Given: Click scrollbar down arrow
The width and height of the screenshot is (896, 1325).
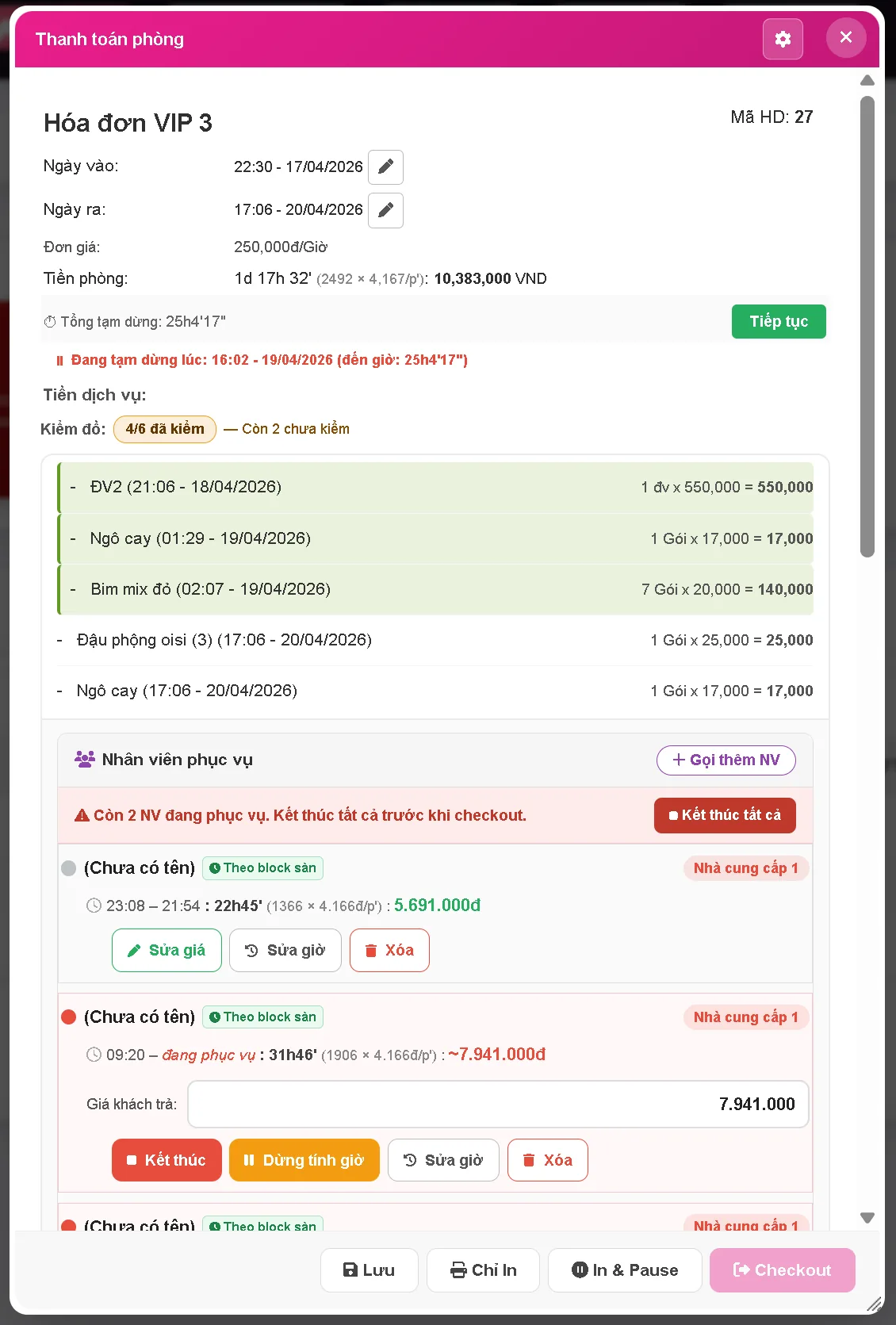Looking at the screenshot, I should 867,1217.
